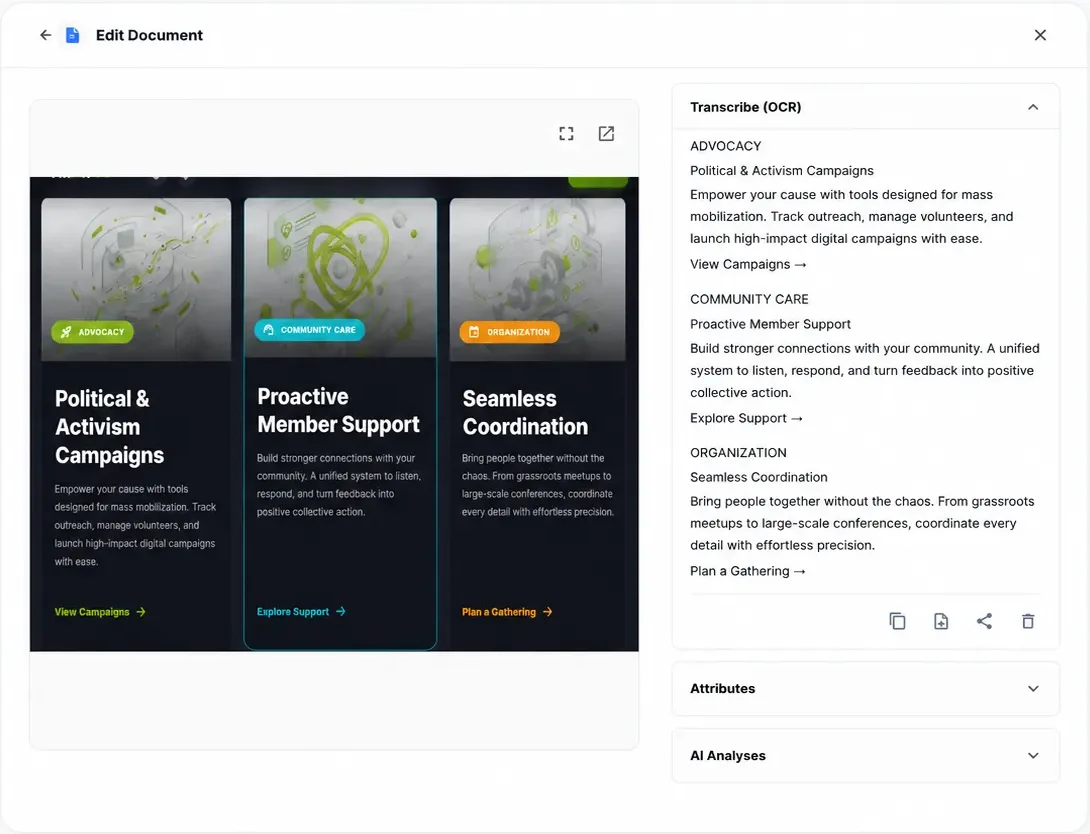The image size is (1090, 834).
Task: Click the 'Empower your cause' transcription paragraph
Action: point(852,216)
